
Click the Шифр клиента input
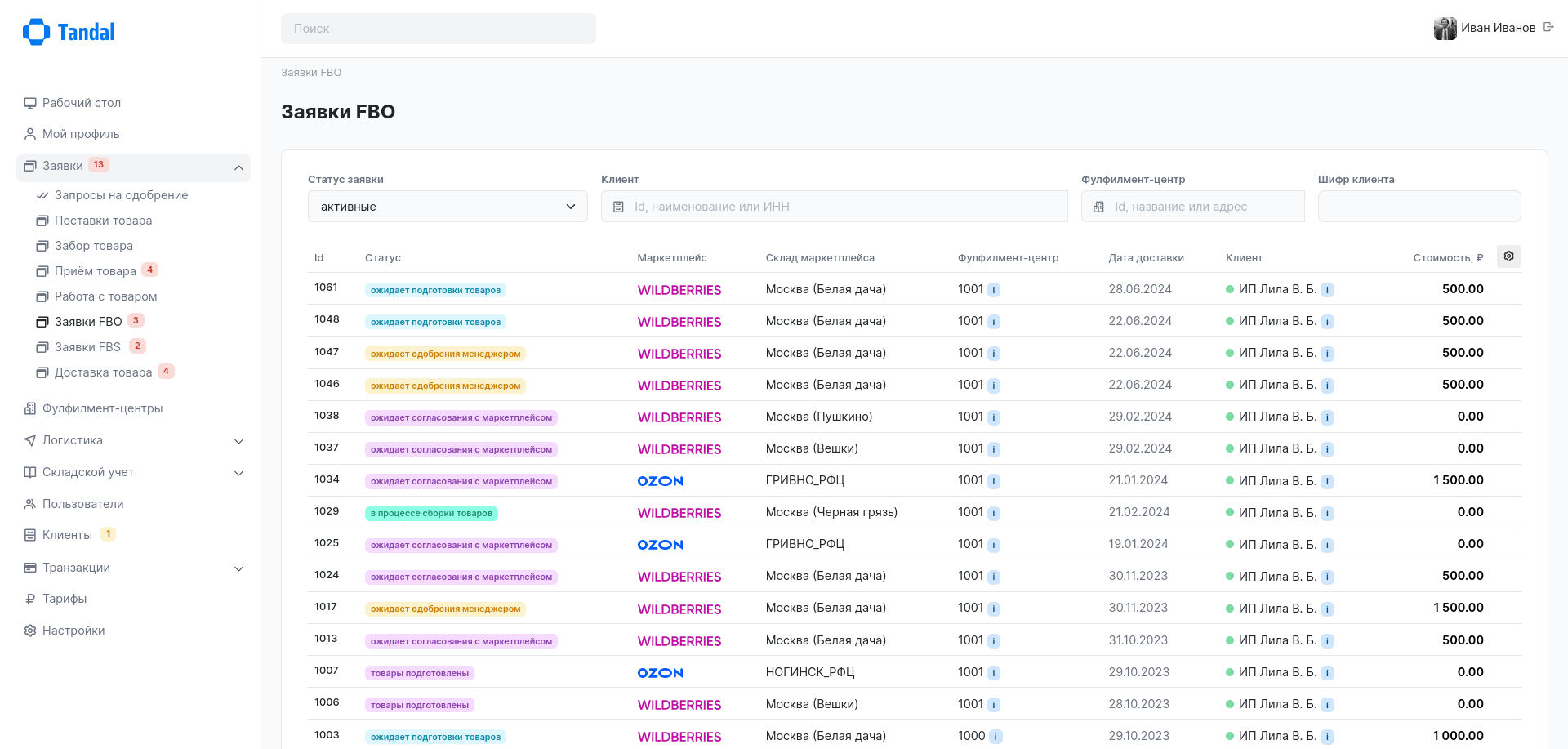1419,207
